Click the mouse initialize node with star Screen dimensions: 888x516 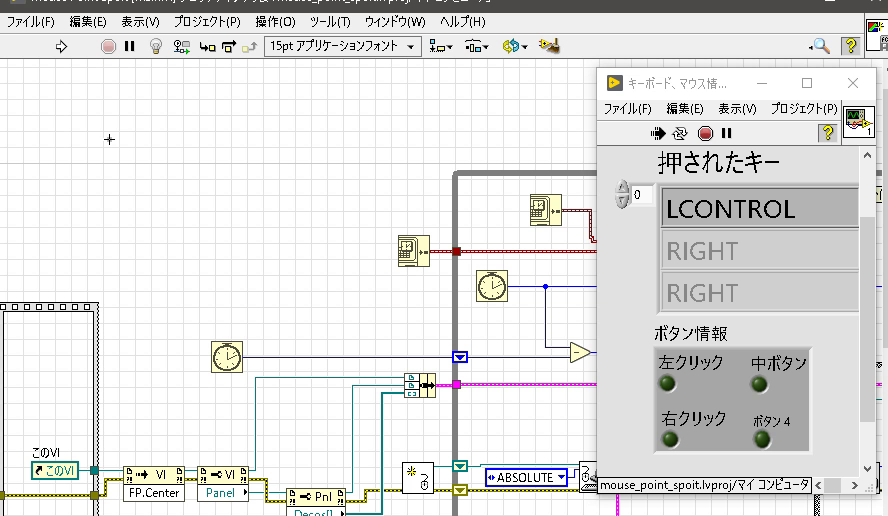pyautogui.click(x=418, y=478)
